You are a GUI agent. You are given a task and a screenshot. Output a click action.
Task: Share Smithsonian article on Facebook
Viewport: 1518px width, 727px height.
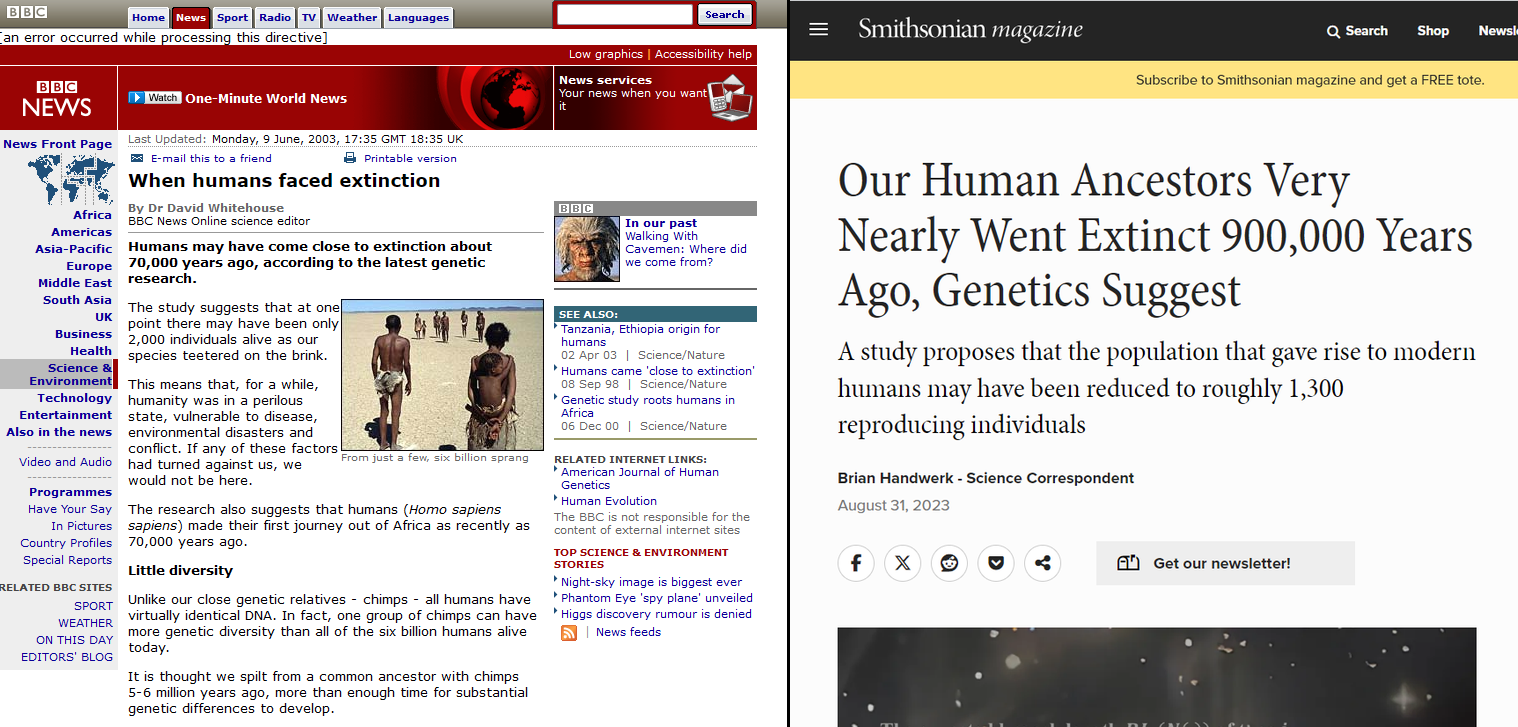(856, 563)
